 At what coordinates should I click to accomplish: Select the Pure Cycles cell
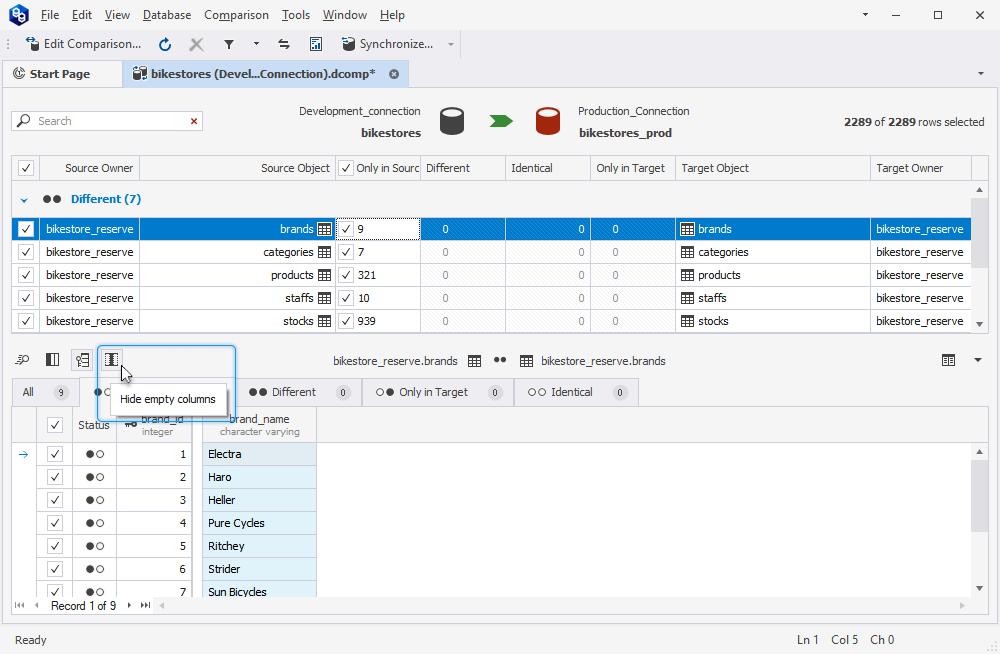(x=260, y=523)
